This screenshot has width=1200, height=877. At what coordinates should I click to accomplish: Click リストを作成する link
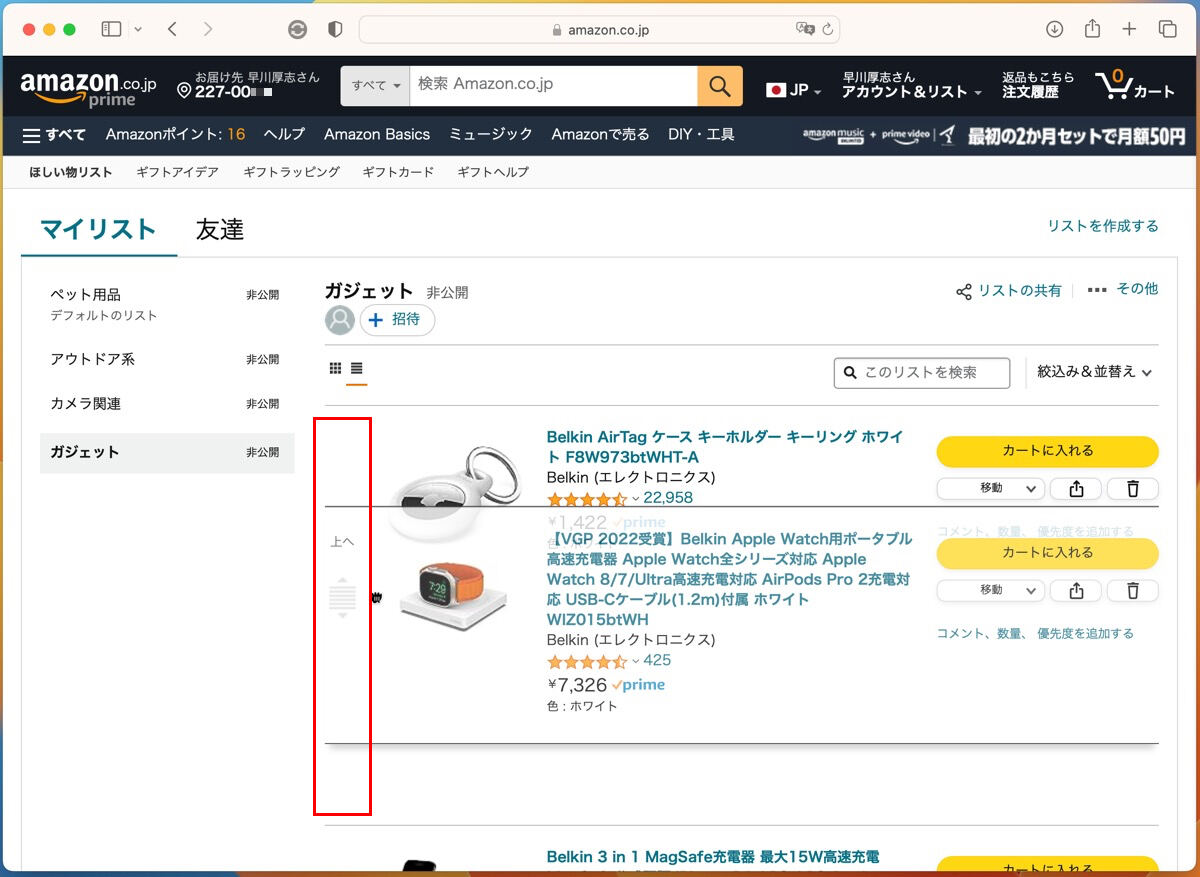click(1103, 226)
